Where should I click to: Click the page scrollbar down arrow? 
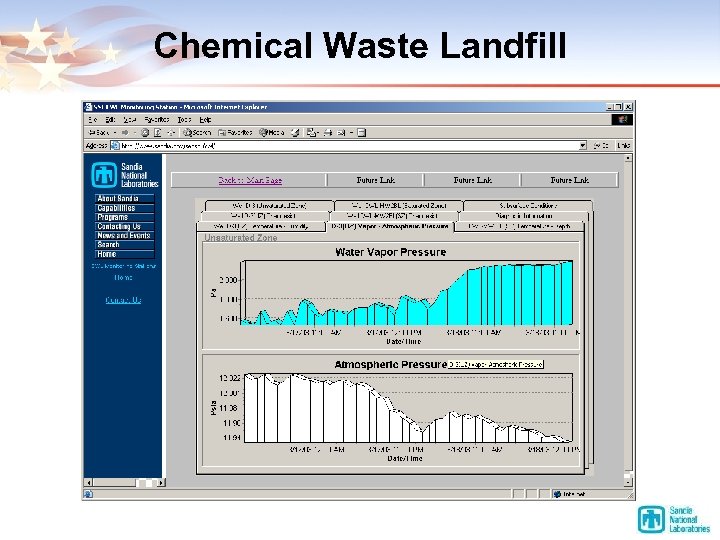(628, 483)
